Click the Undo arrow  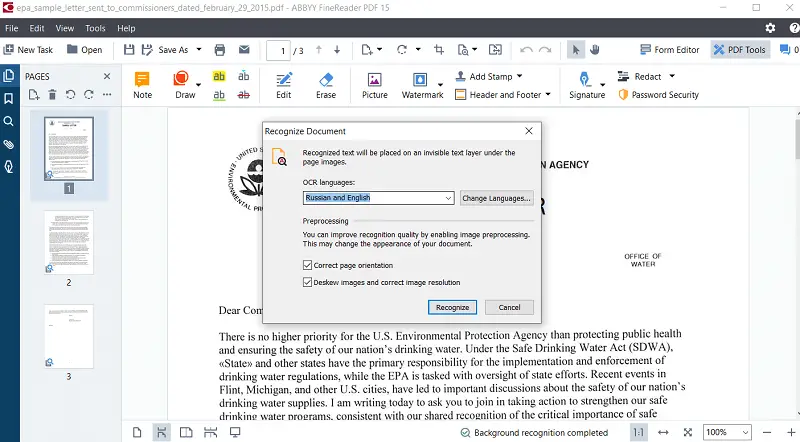[x=526, y=50]
